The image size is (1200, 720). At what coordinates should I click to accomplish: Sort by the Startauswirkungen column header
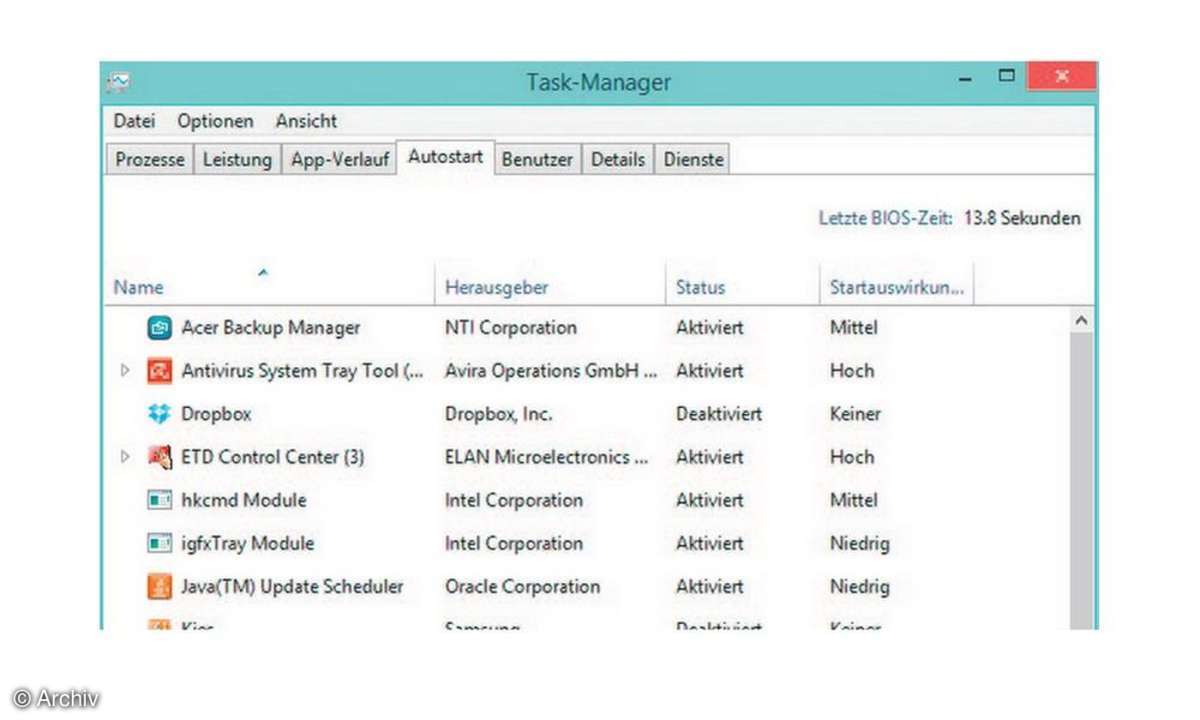coord(897,287)
